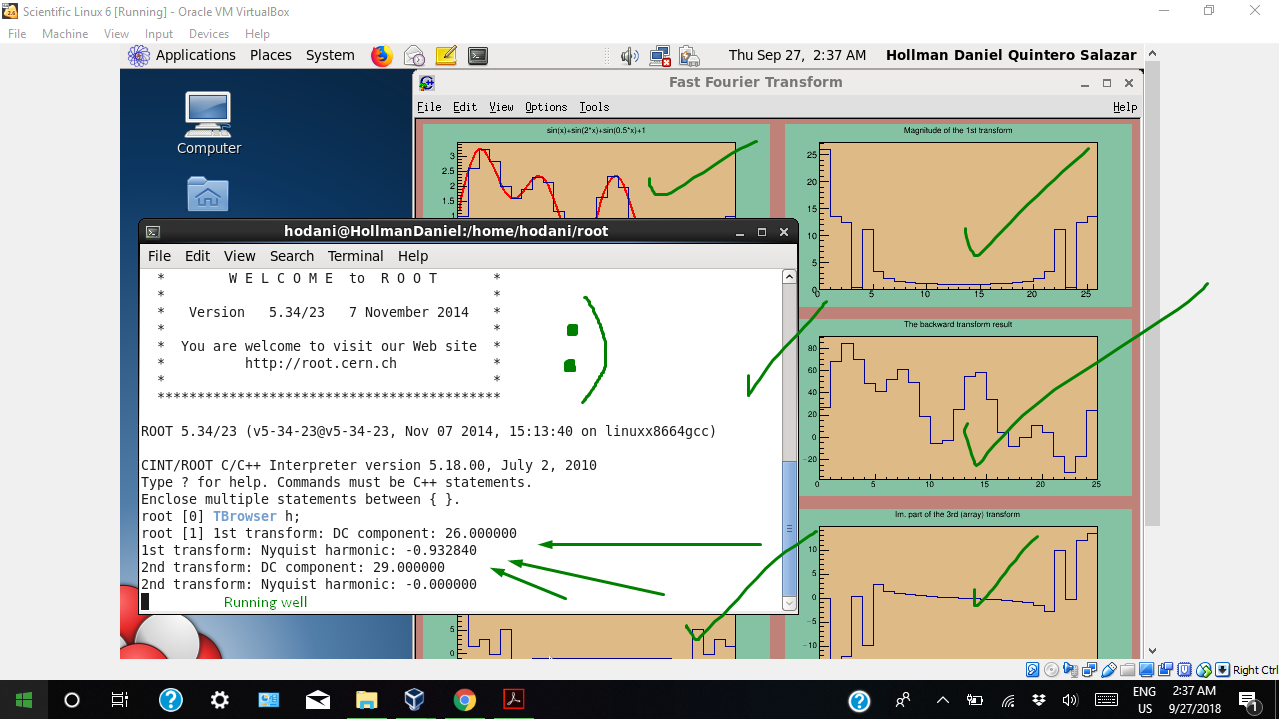
Task: Switch to VirtualBox on the taskbar
Action: 415,700
